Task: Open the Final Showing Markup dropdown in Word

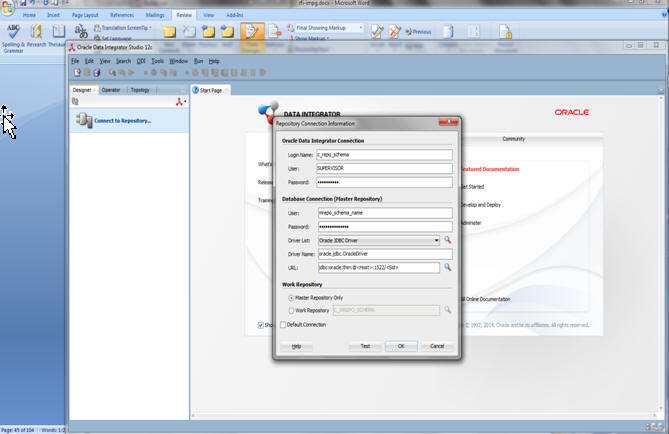Action: pyautogui.click(x=361, y=28)
